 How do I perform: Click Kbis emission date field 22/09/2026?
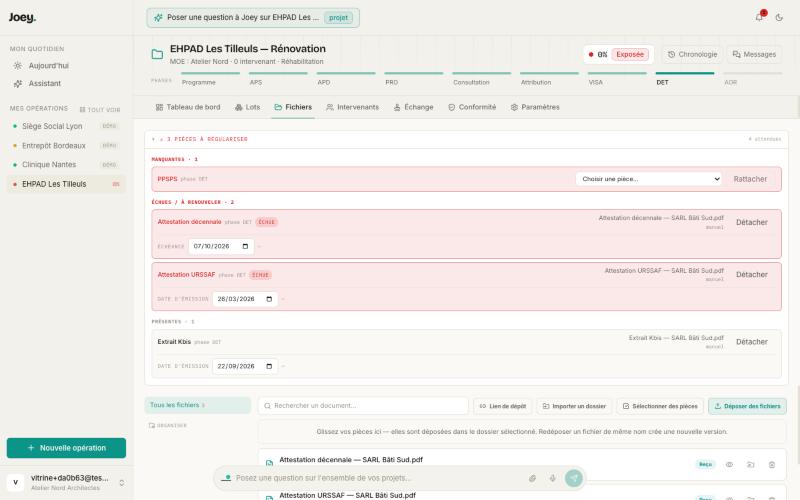pos(245,366)
